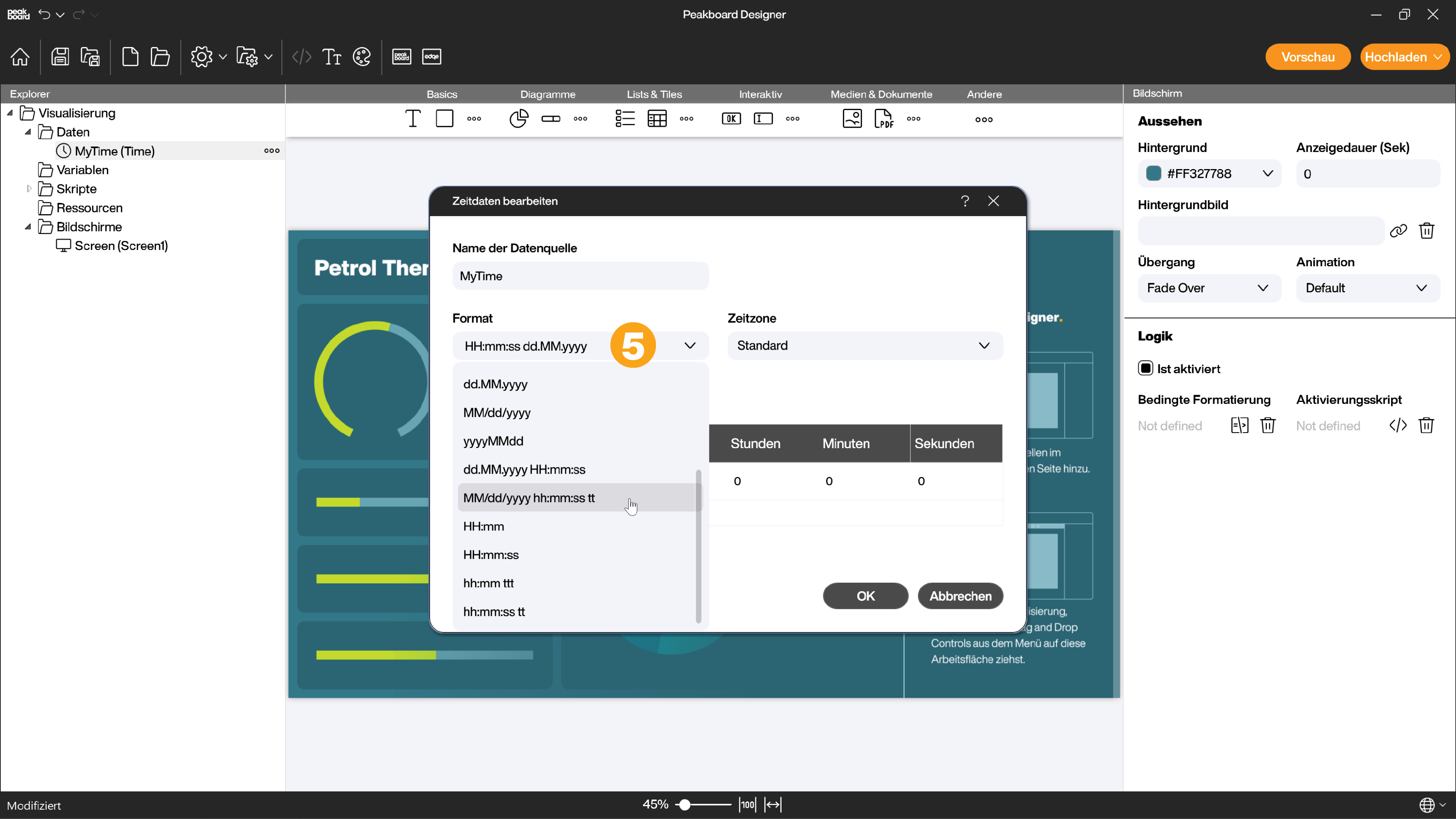This screenshot has height=819, width=1456.
Task: Choose the table grid control
Action: pyautogui.click(x=657, y=119)
